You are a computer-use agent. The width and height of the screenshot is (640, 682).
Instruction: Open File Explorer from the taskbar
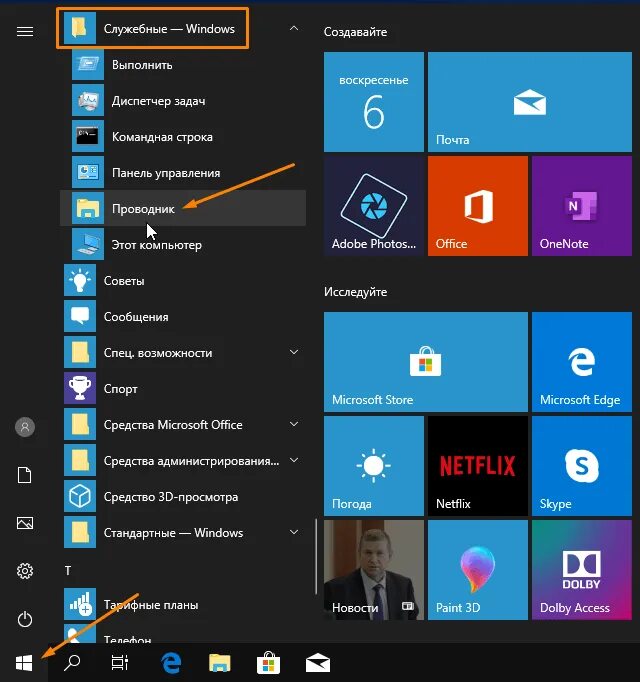click(x=220, y=663)
